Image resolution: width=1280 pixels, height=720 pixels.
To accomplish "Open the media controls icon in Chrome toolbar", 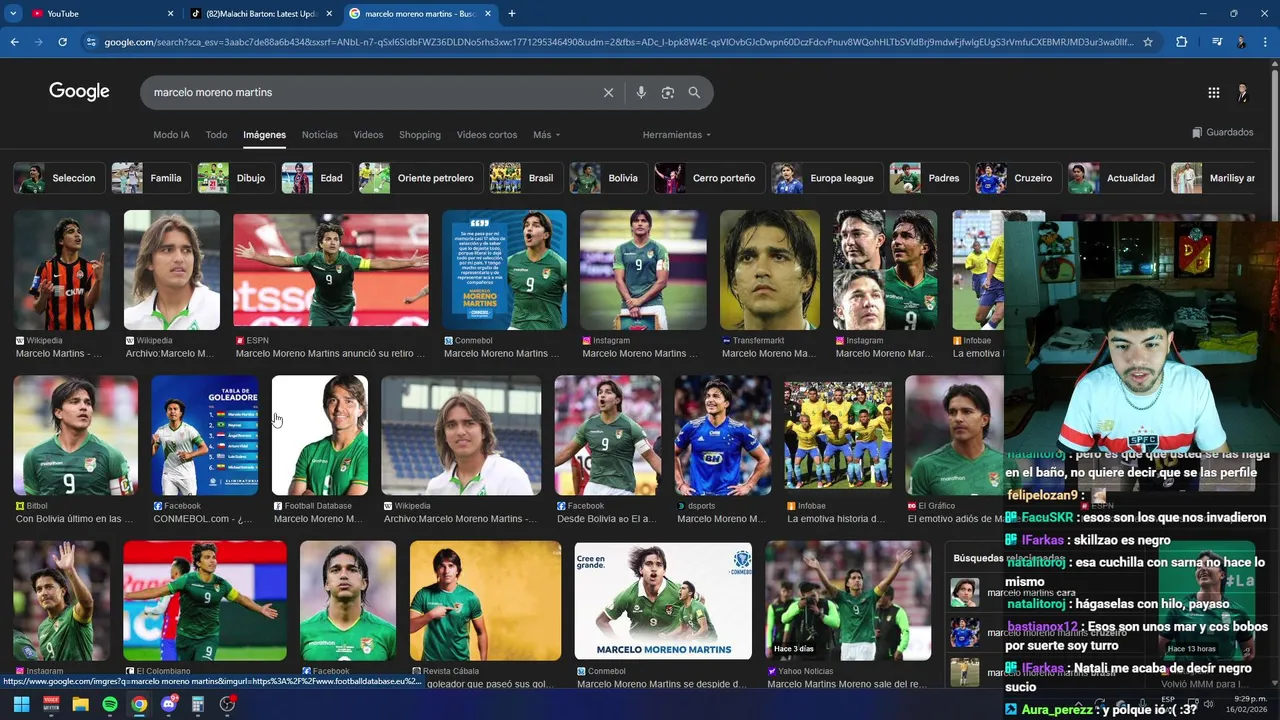I will click(x=1216, y=42).
